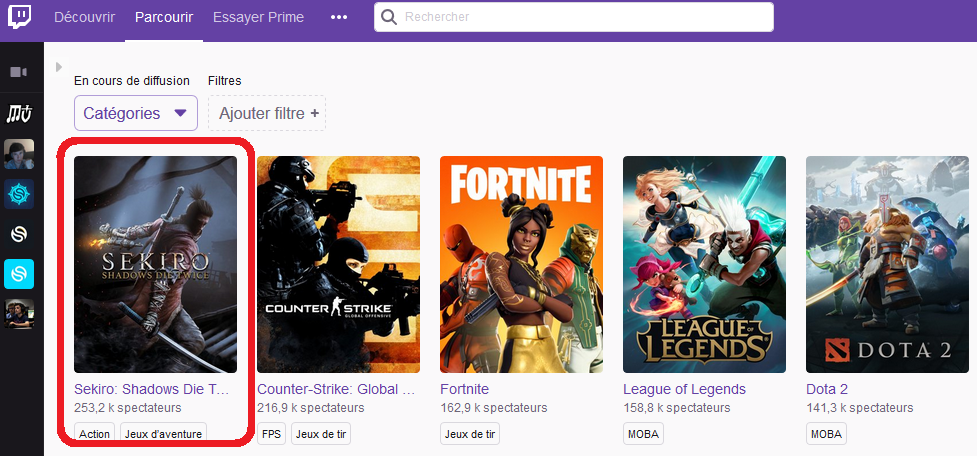
Task: Open the cyan square S channel in sidebar
Action: (20, 273)
